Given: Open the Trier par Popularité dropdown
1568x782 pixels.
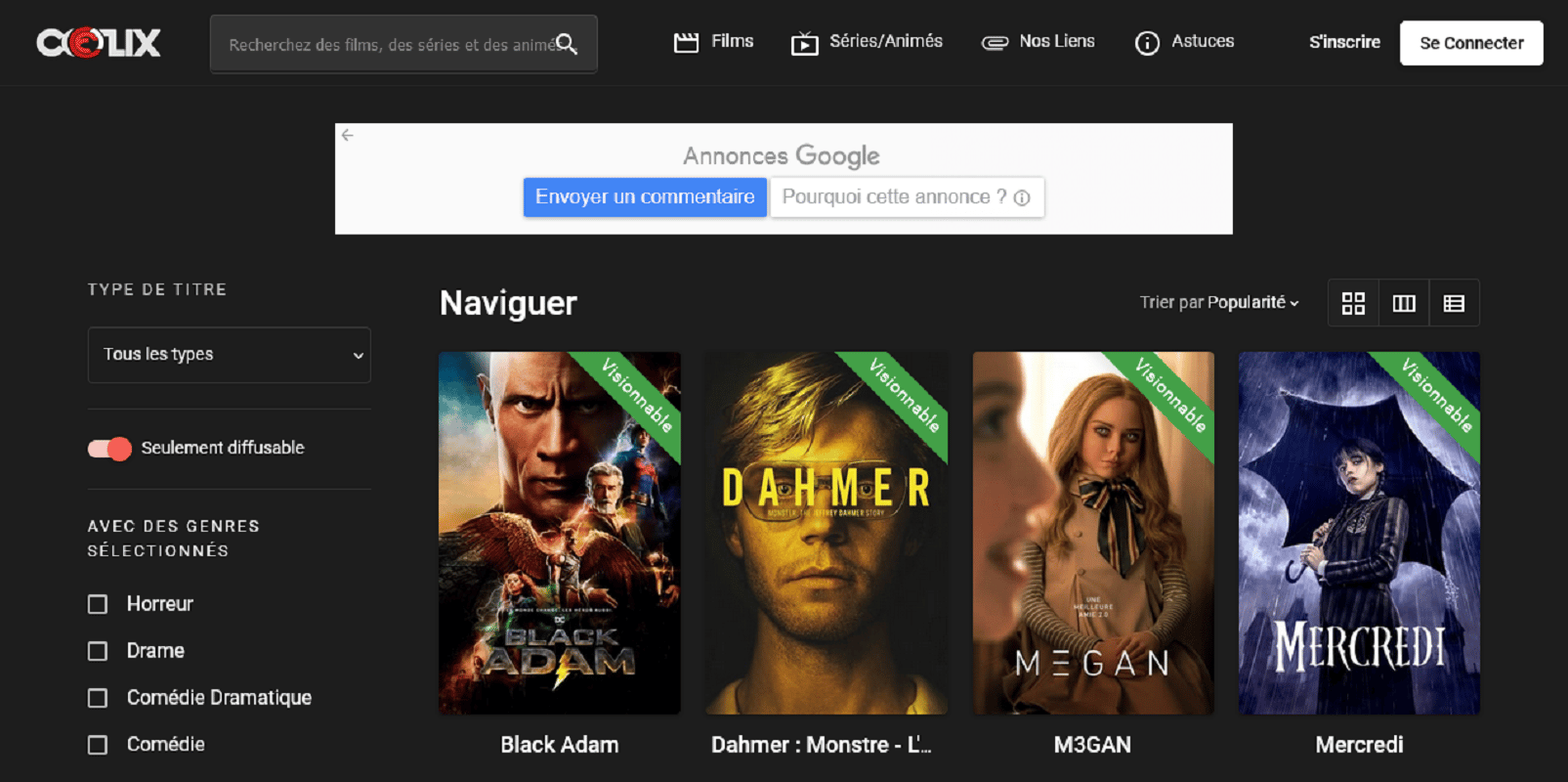Looking at the screenshot, I should [1219, 303].
